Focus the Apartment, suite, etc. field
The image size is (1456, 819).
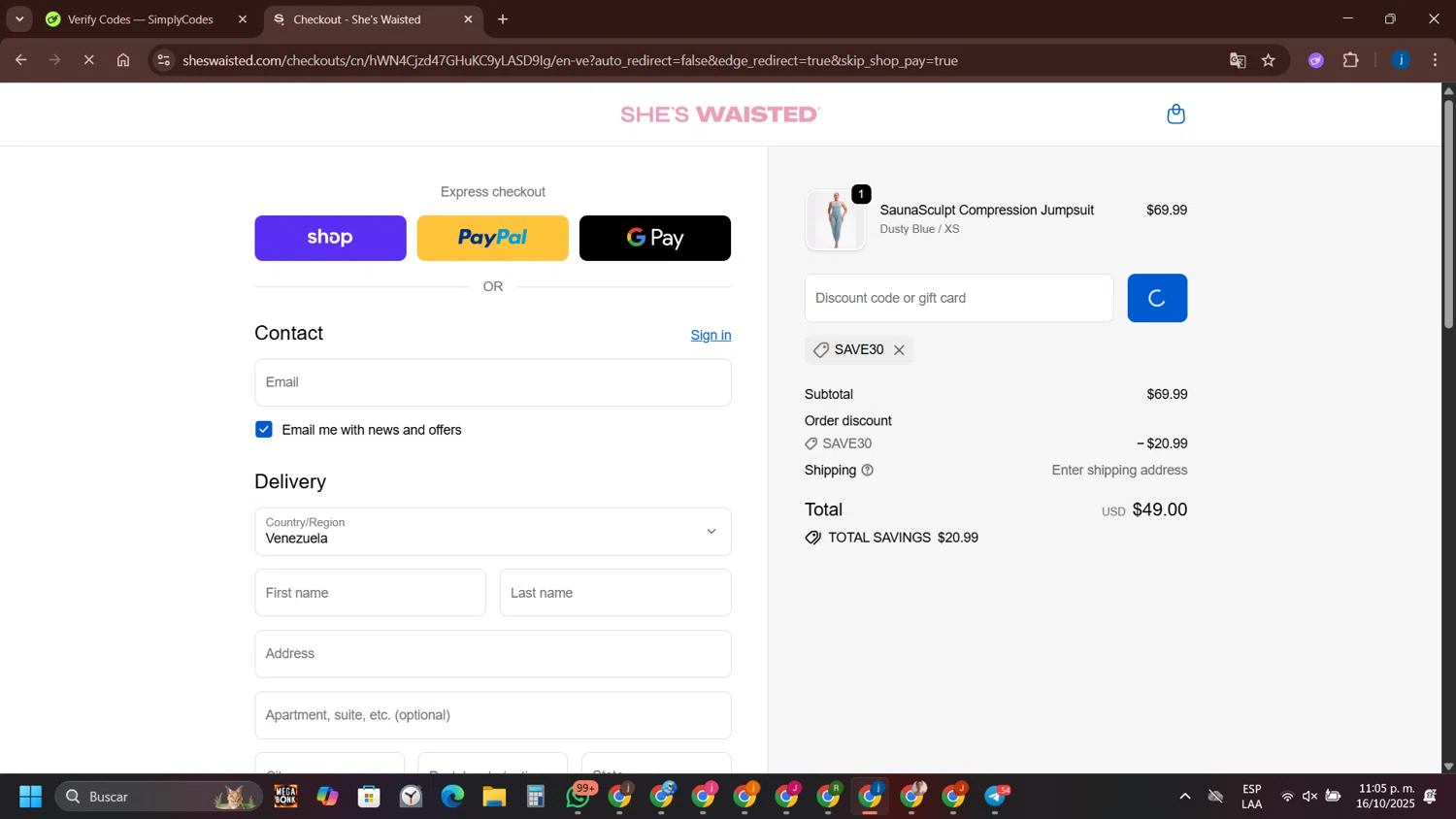[x=492, y=715]
